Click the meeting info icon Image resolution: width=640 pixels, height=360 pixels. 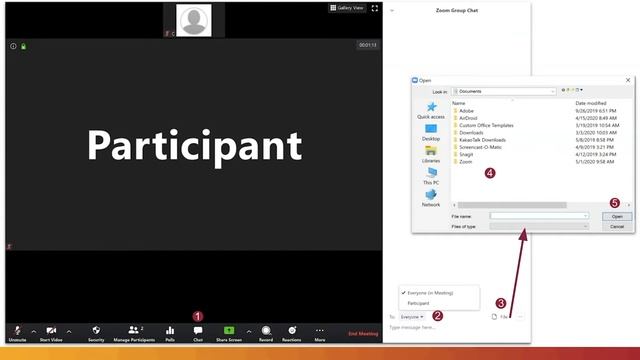pyautogui.click(x=13, y=46)
